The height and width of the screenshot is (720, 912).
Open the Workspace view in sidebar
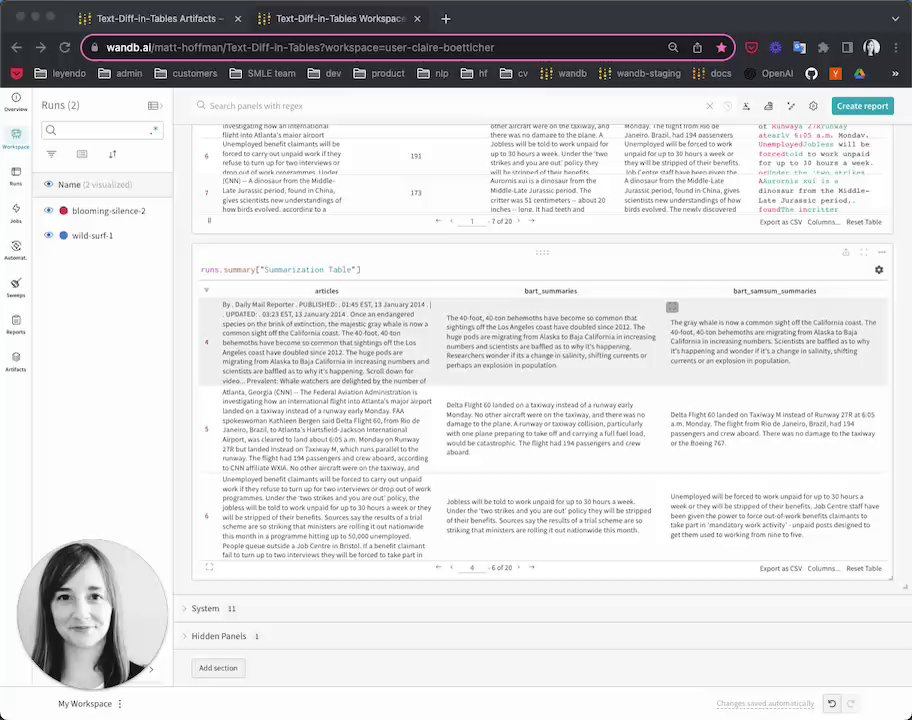coord(16,139)
